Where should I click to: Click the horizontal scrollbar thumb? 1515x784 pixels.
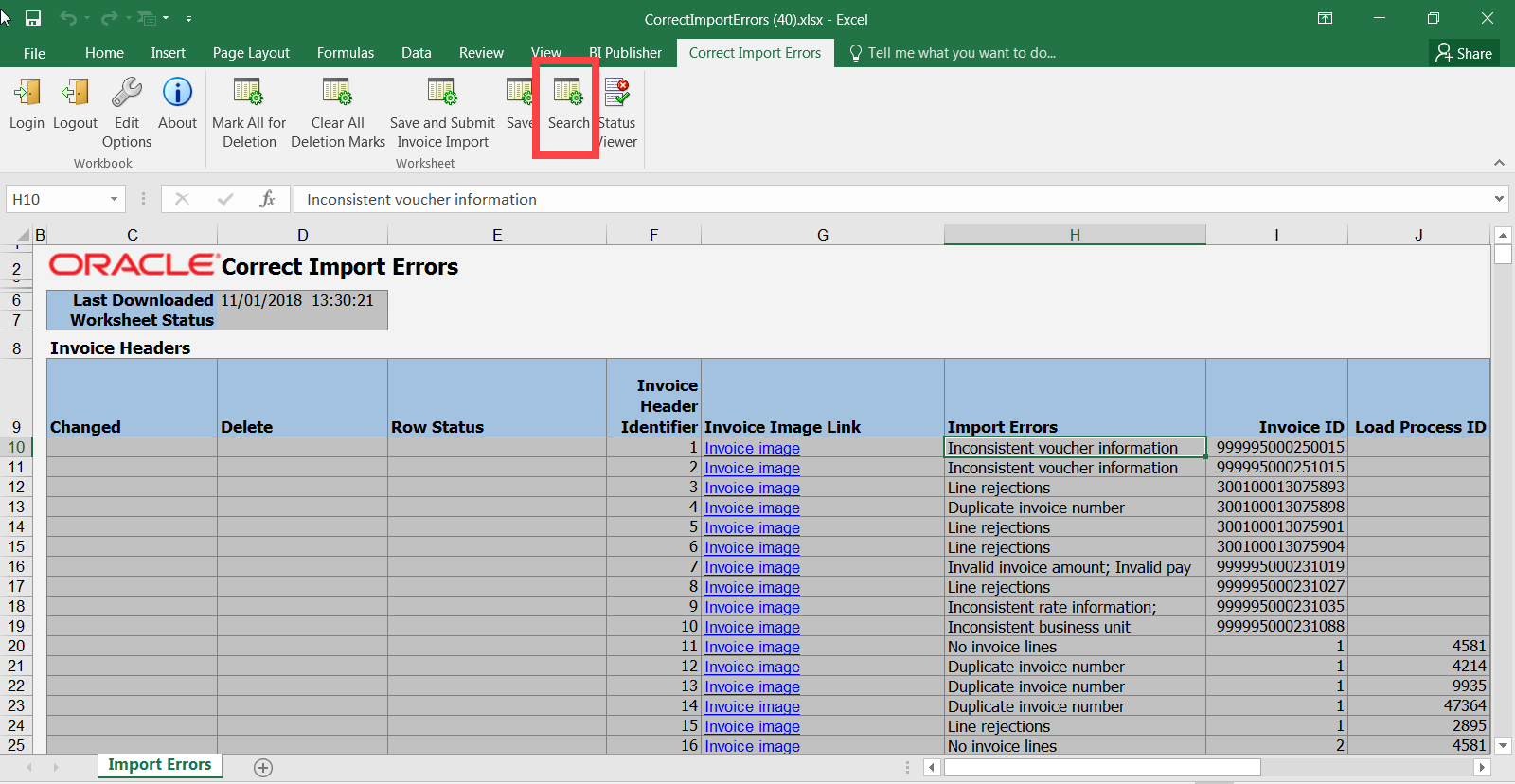tap(1100, 767)
